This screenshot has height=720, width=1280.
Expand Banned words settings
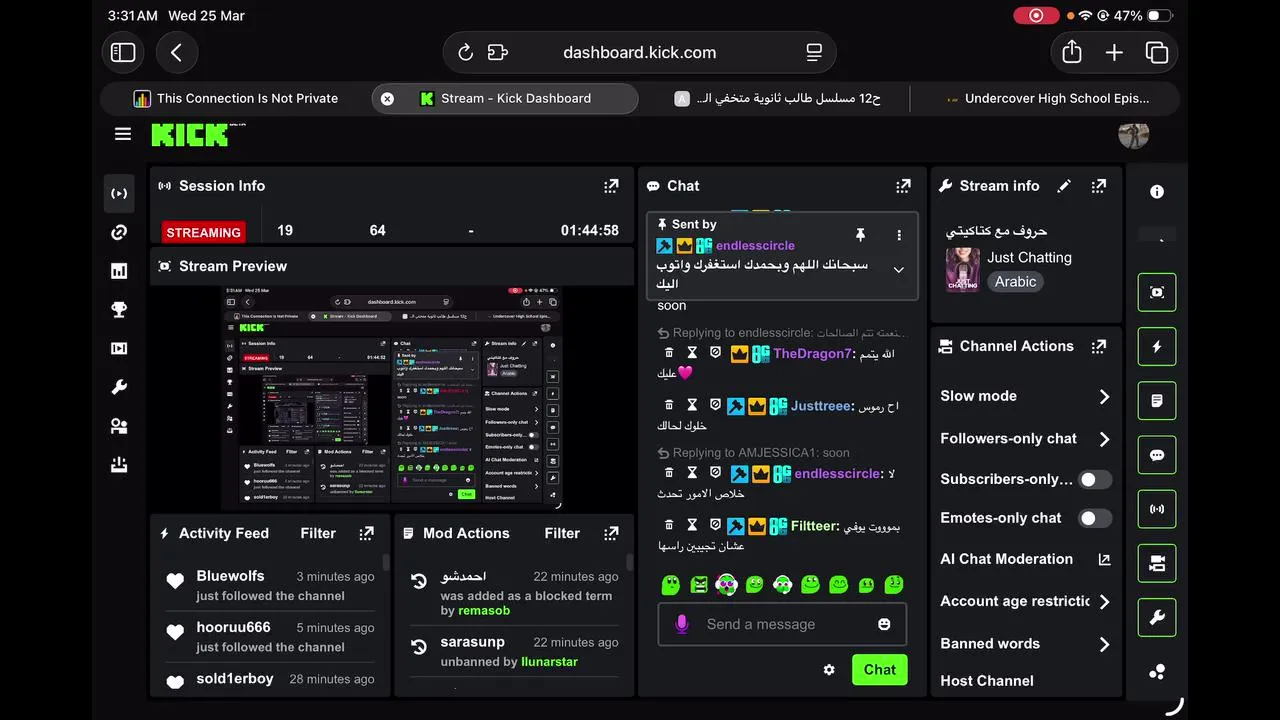1104,644
